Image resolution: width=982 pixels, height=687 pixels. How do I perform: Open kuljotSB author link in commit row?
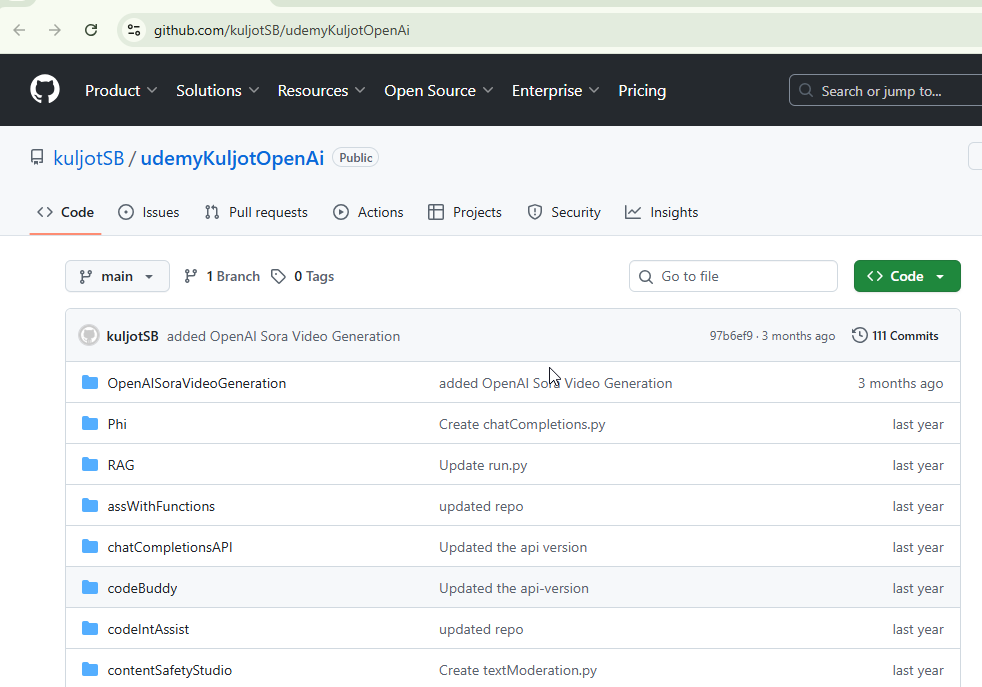tap(132, 336)
